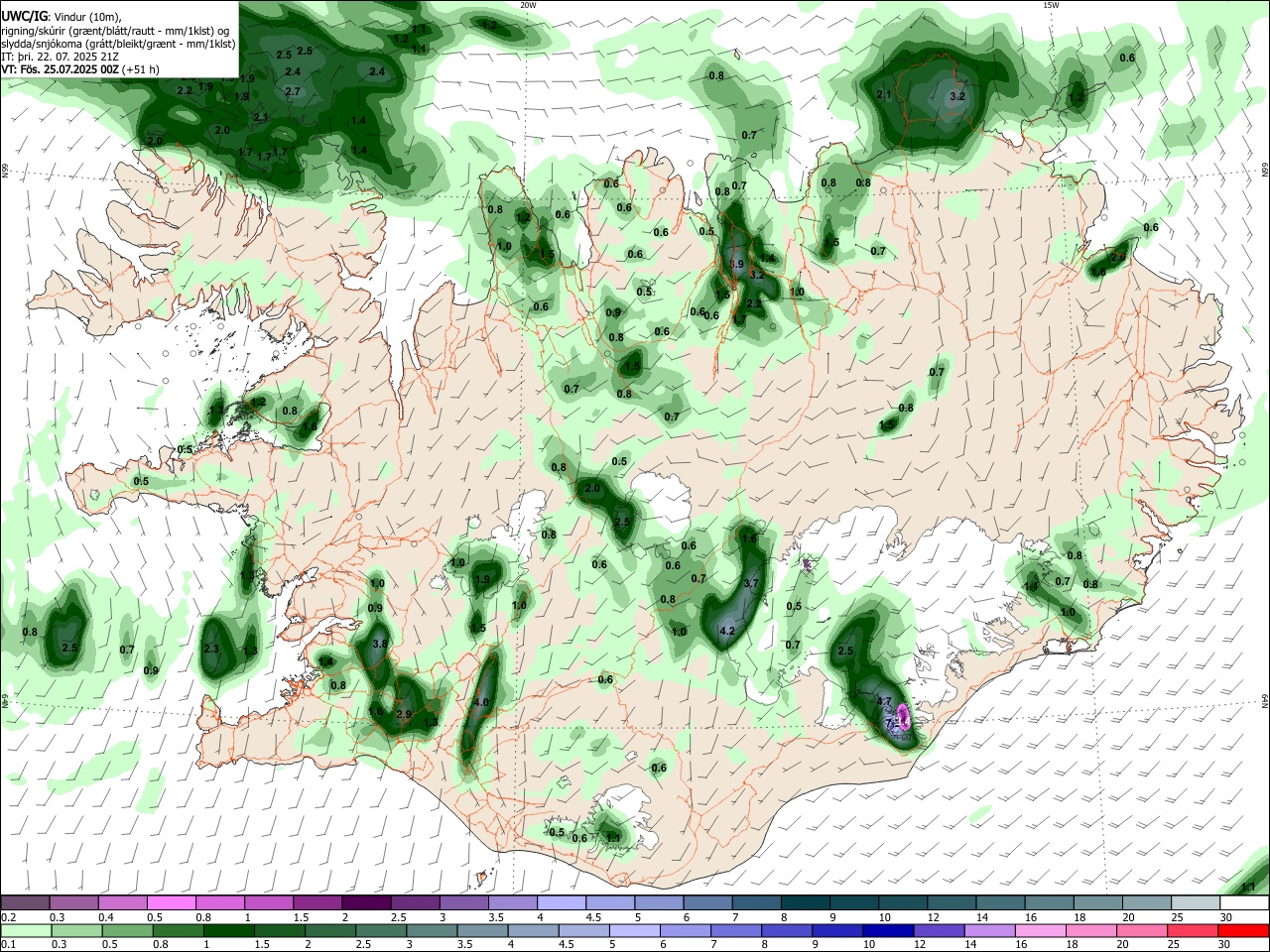Click the '0.2' label in the legend
1270x952 pixels.
[7, 917]
